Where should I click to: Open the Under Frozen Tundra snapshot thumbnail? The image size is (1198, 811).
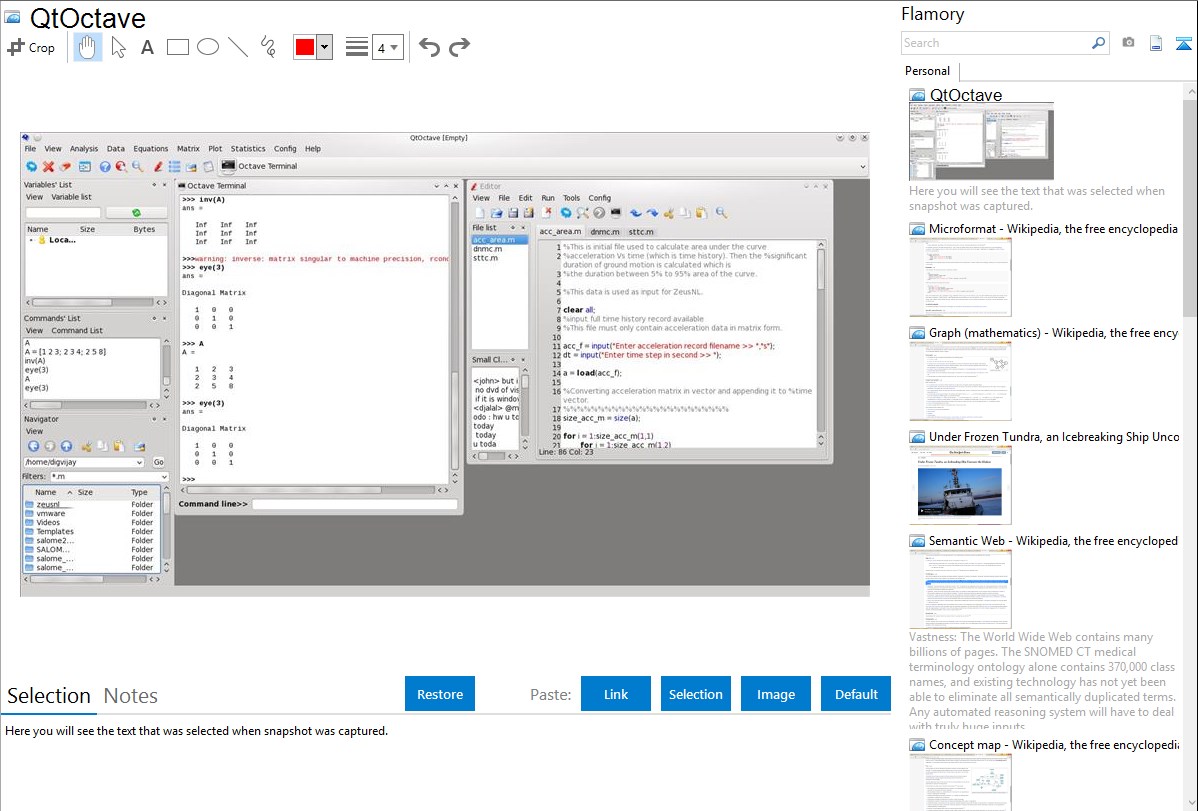click(960, 485)
